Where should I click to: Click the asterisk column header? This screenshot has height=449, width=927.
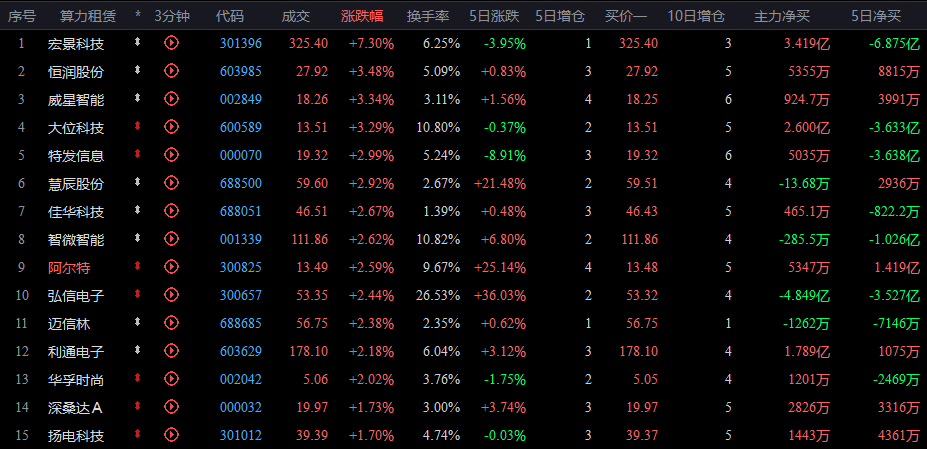click(138, 15)
